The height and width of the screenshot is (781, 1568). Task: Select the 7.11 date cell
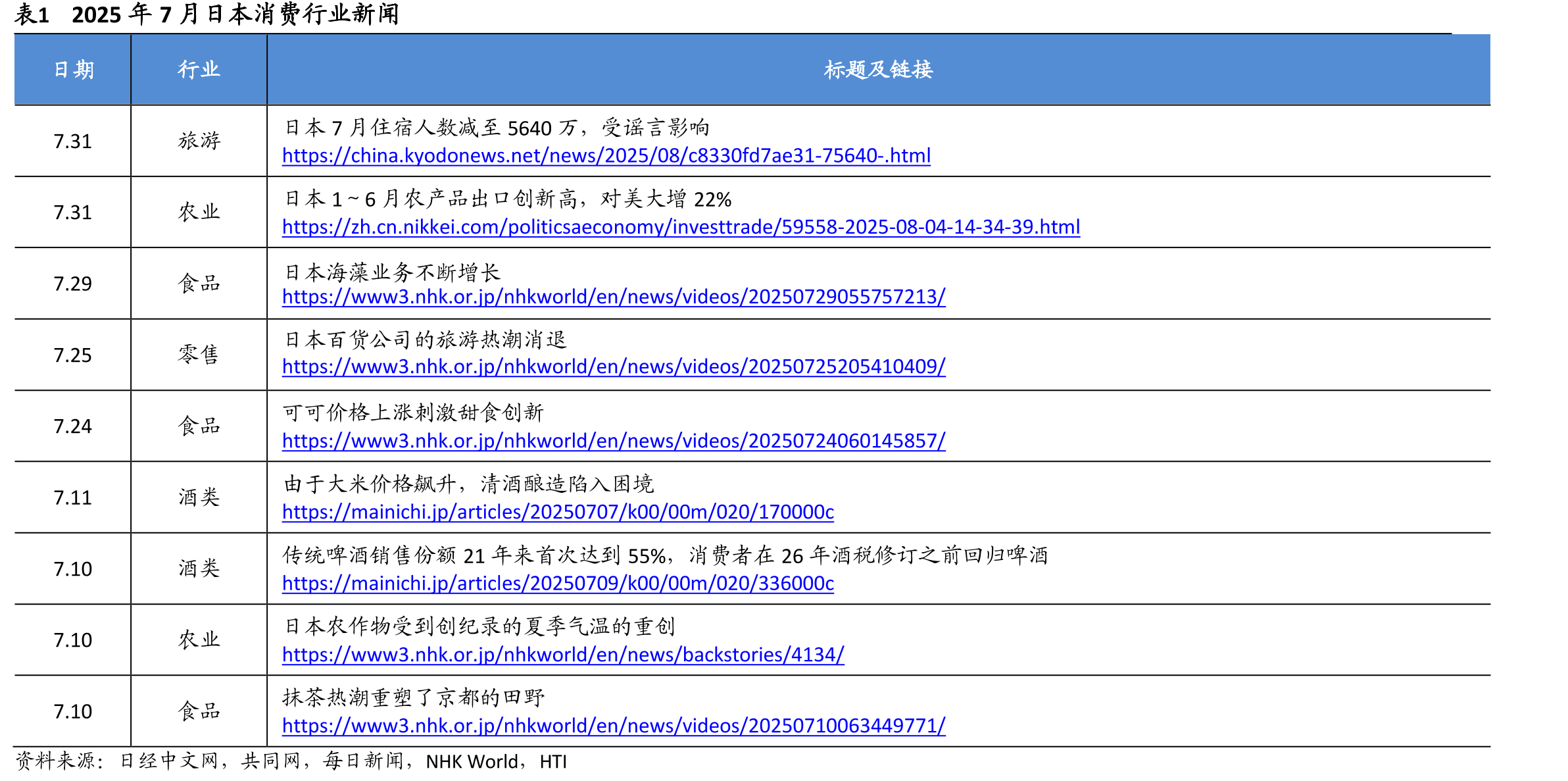72,497
